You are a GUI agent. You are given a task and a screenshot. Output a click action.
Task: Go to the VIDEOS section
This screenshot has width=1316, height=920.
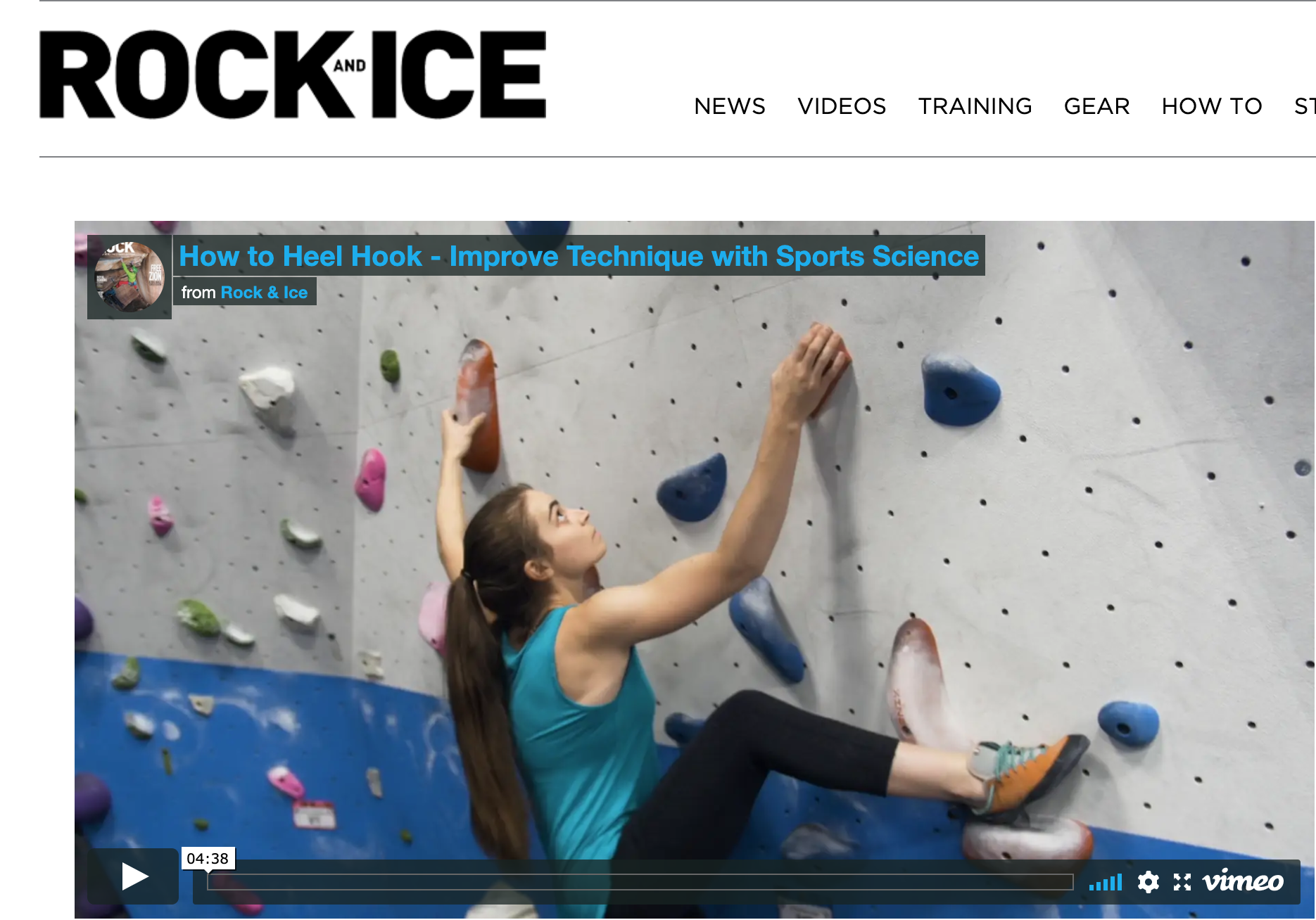click(x=842, y=106)
